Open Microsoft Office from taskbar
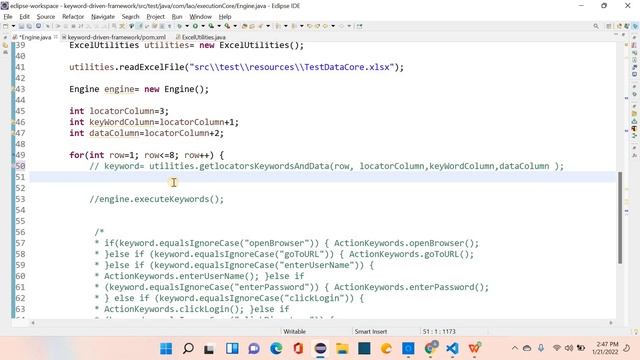The image size is (640, 360). click(x=298, y=349)
